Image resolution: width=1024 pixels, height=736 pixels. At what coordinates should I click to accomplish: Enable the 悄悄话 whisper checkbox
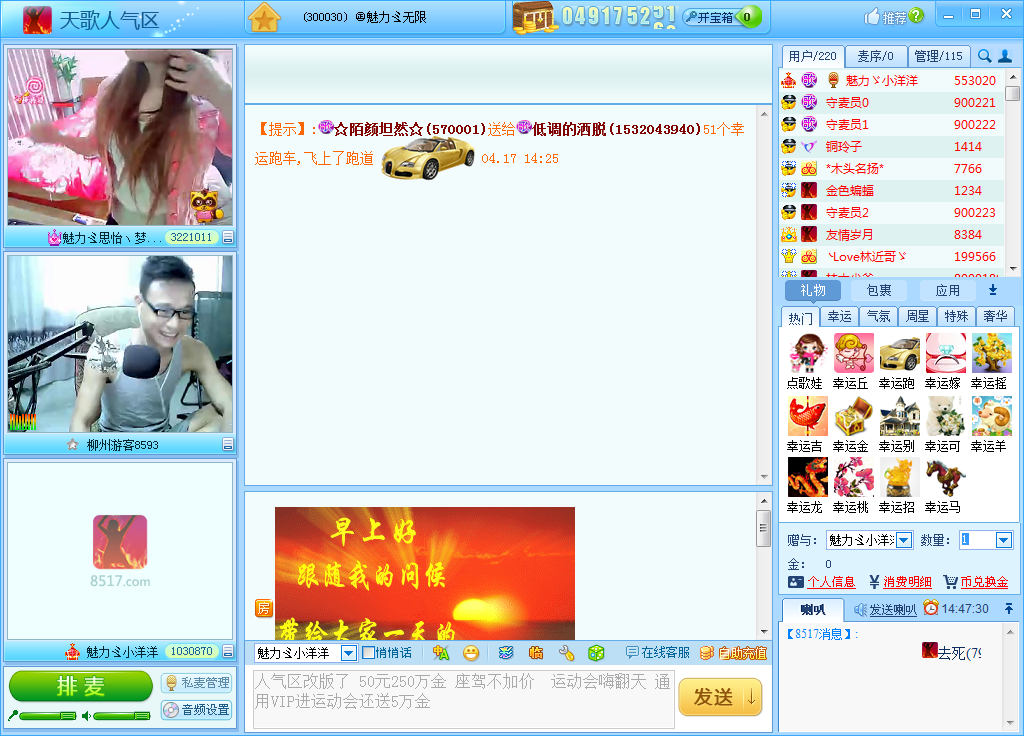[x=370, y=652]
